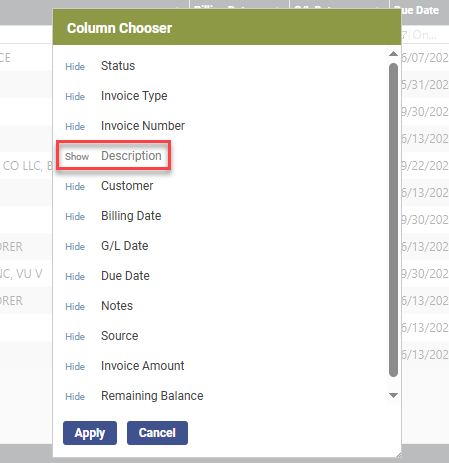Hide the Source column

click(75, 336)
